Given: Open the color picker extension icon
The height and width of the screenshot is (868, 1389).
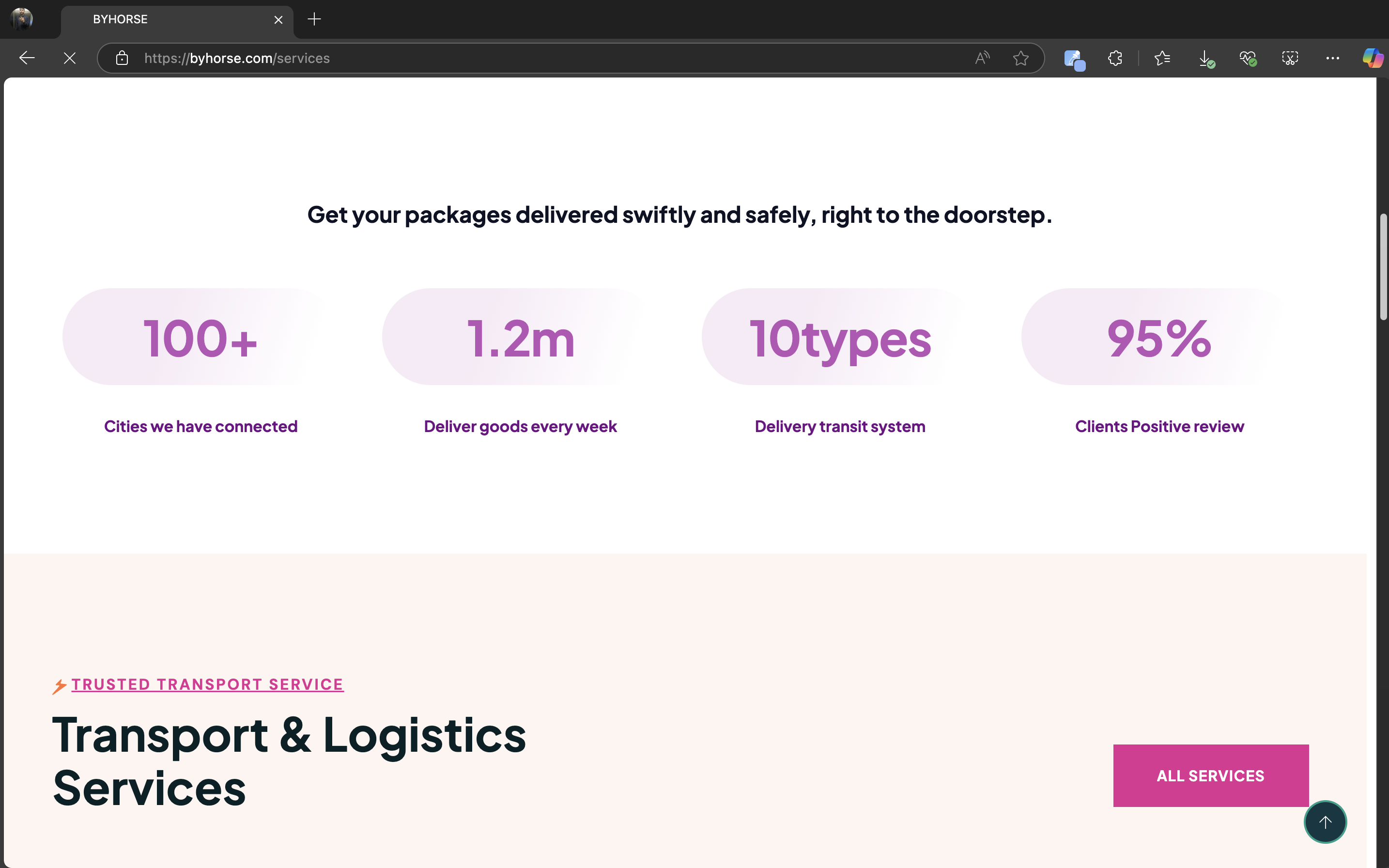Looking at the screenshot, I should pos(1074,59).
